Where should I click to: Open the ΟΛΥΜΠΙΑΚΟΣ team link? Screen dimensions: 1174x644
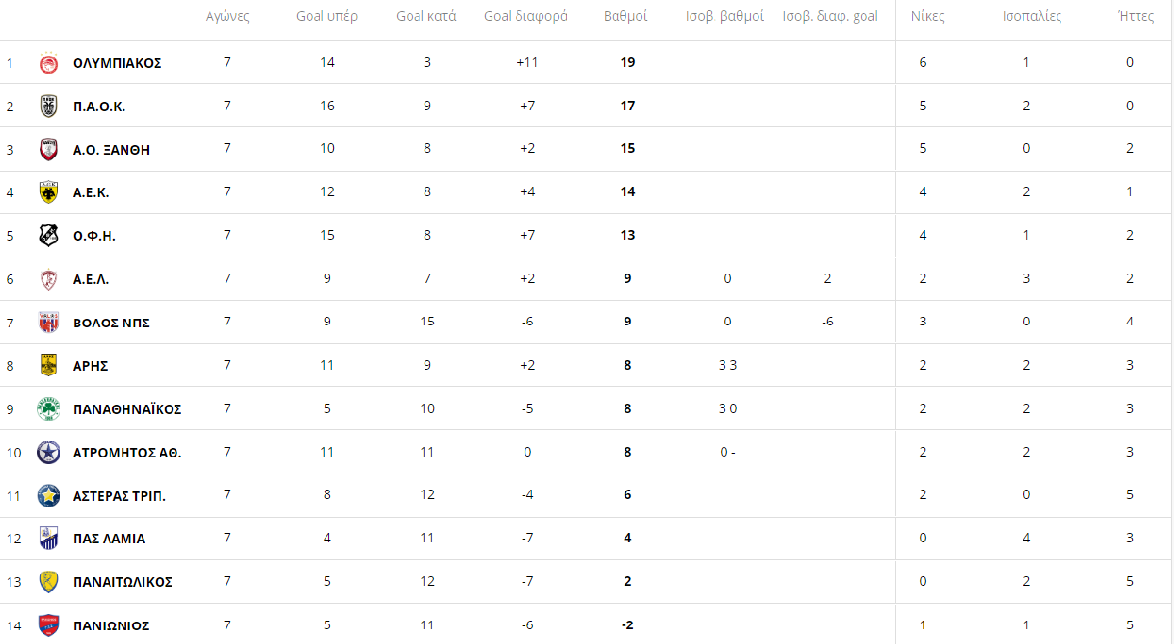pyautogui.click(x=117, y=63)
